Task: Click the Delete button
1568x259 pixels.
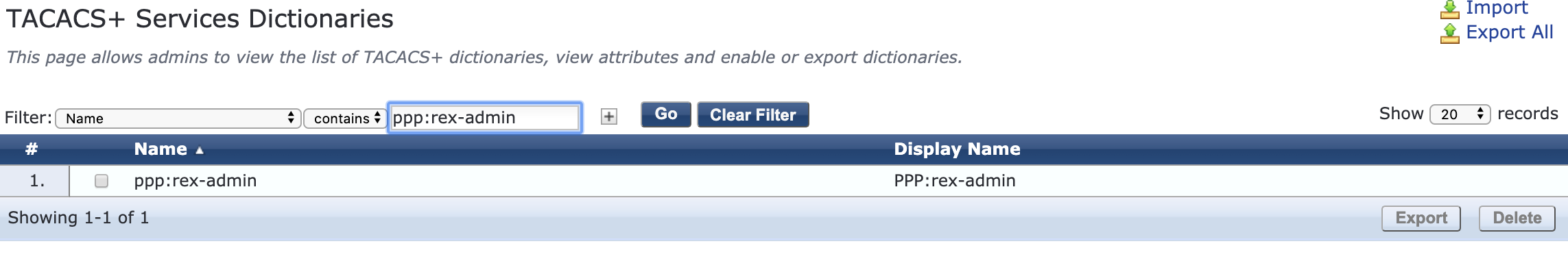Action: click(x=1517, y=218)
